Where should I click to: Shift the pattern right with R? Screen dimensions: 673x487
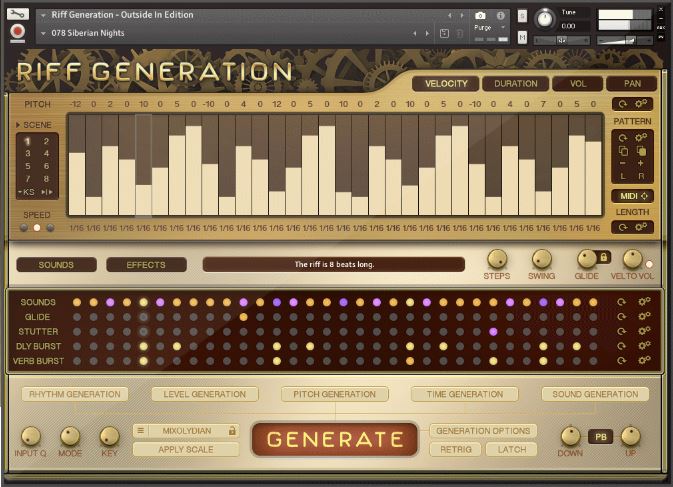point(641,176)
